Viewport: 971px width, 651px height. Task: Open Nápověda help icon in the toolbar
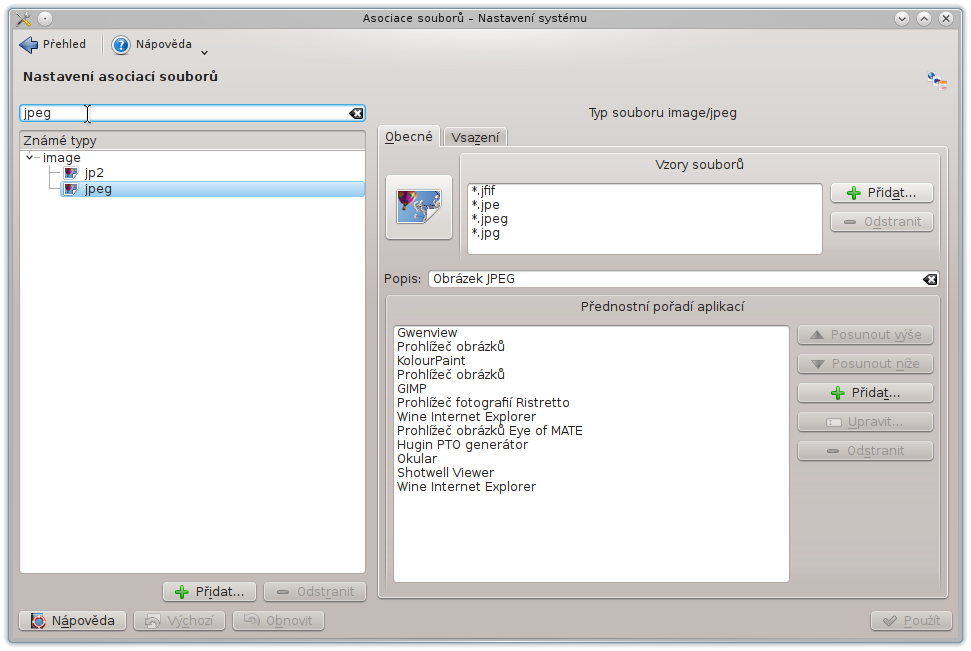click(121, 45)
